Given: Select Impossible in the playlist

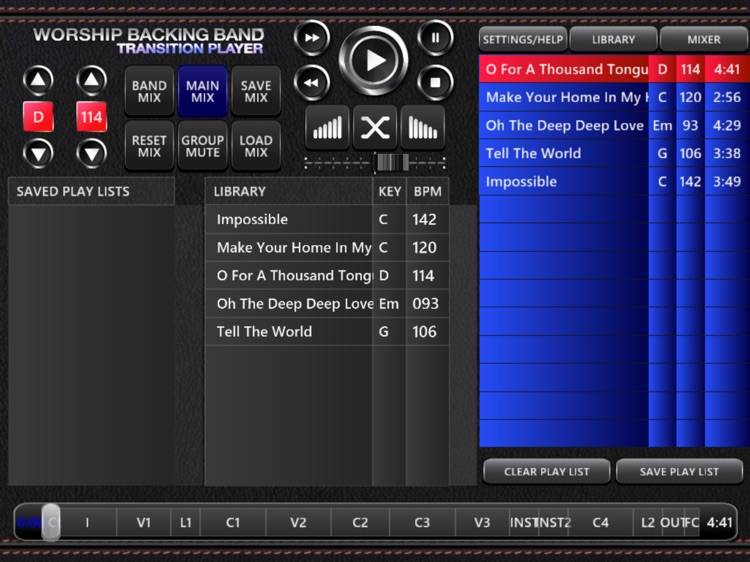Looking at the screenshot, I should click(x=614, y=182).
